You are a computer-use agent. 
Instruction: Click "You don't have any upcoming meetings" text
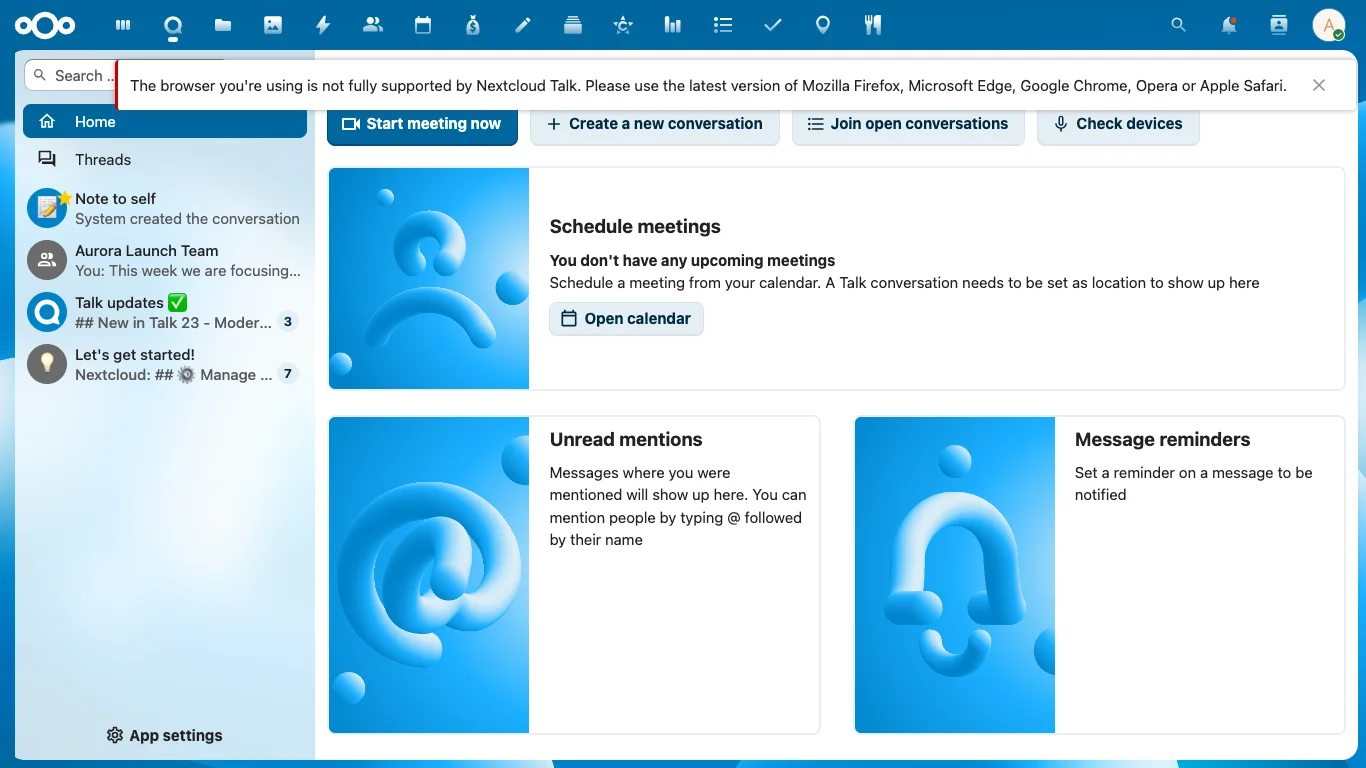click(692, 261)
